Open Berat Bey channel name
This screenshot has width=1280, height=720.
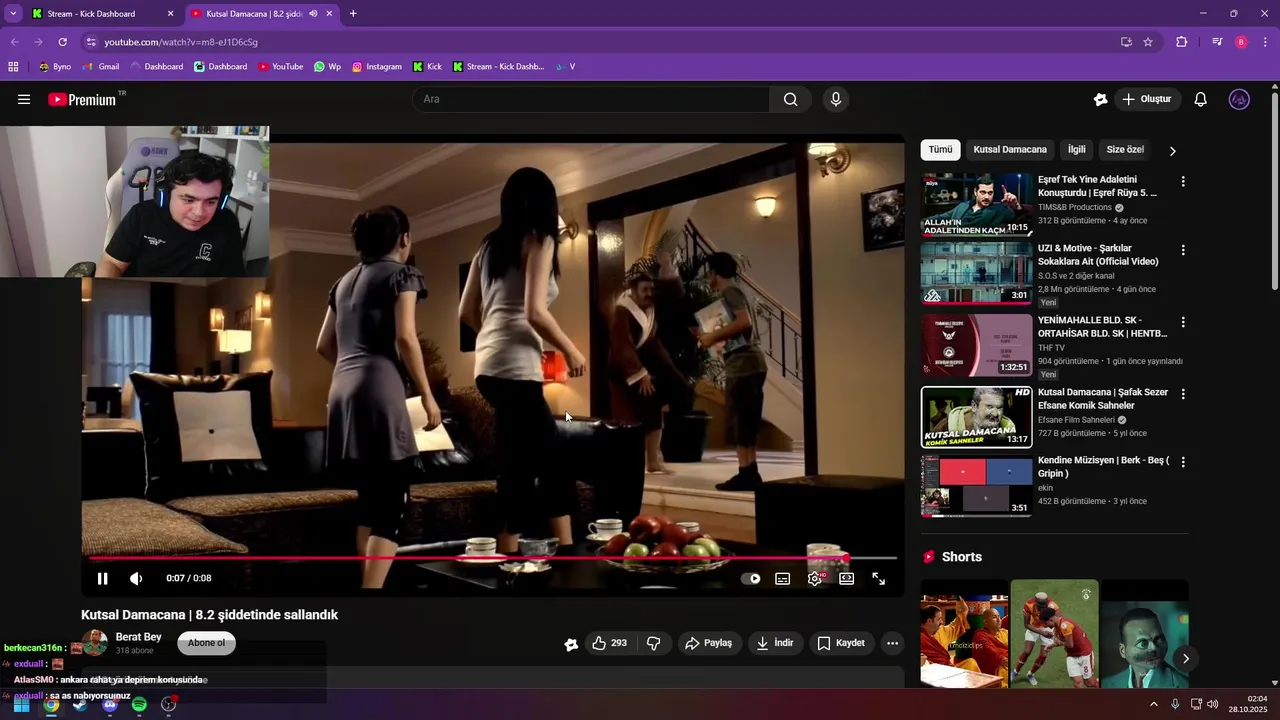click(138, 637)
